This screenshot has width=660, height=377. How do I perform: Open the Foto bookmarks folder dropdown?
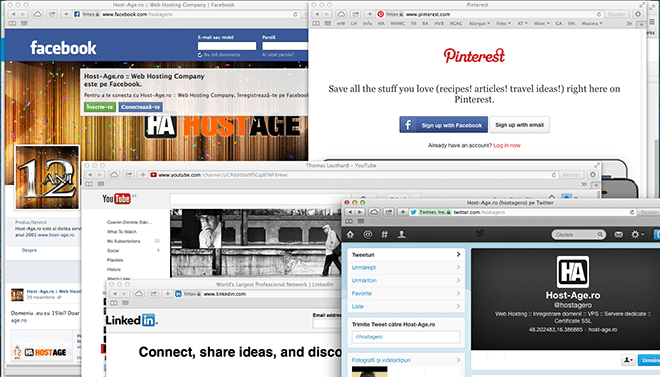click(503, 24)
